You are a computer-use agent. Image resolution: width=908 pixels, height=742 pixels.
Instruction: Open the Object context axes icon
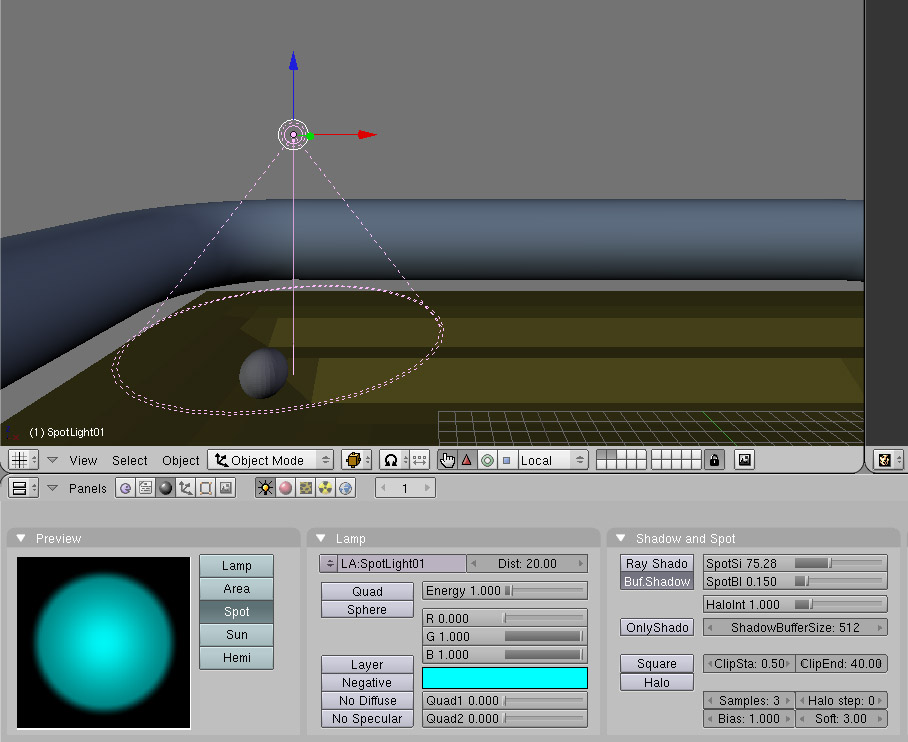185,488
